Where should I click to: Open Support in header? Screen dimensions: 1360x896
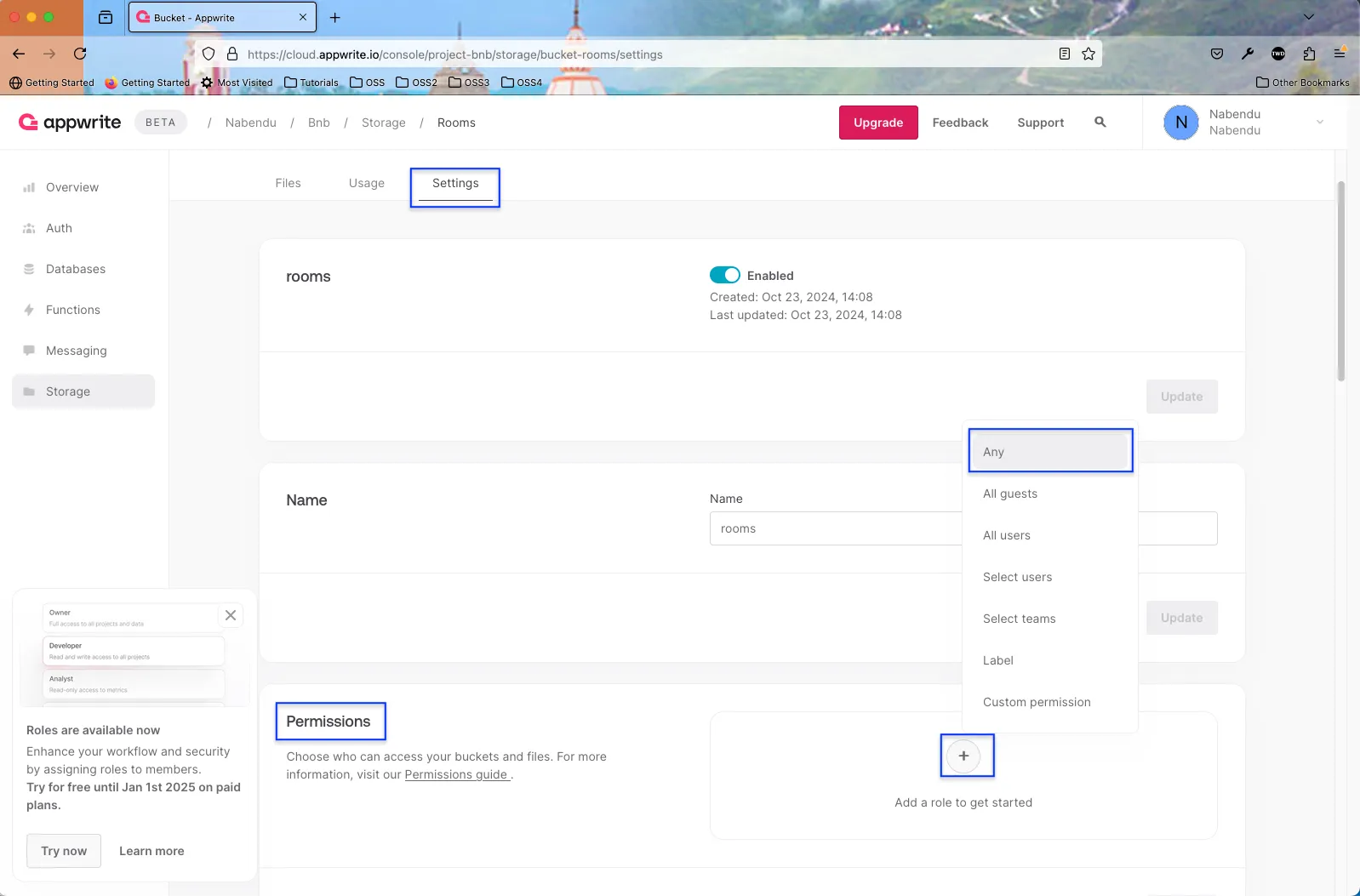coord(1041,123)
